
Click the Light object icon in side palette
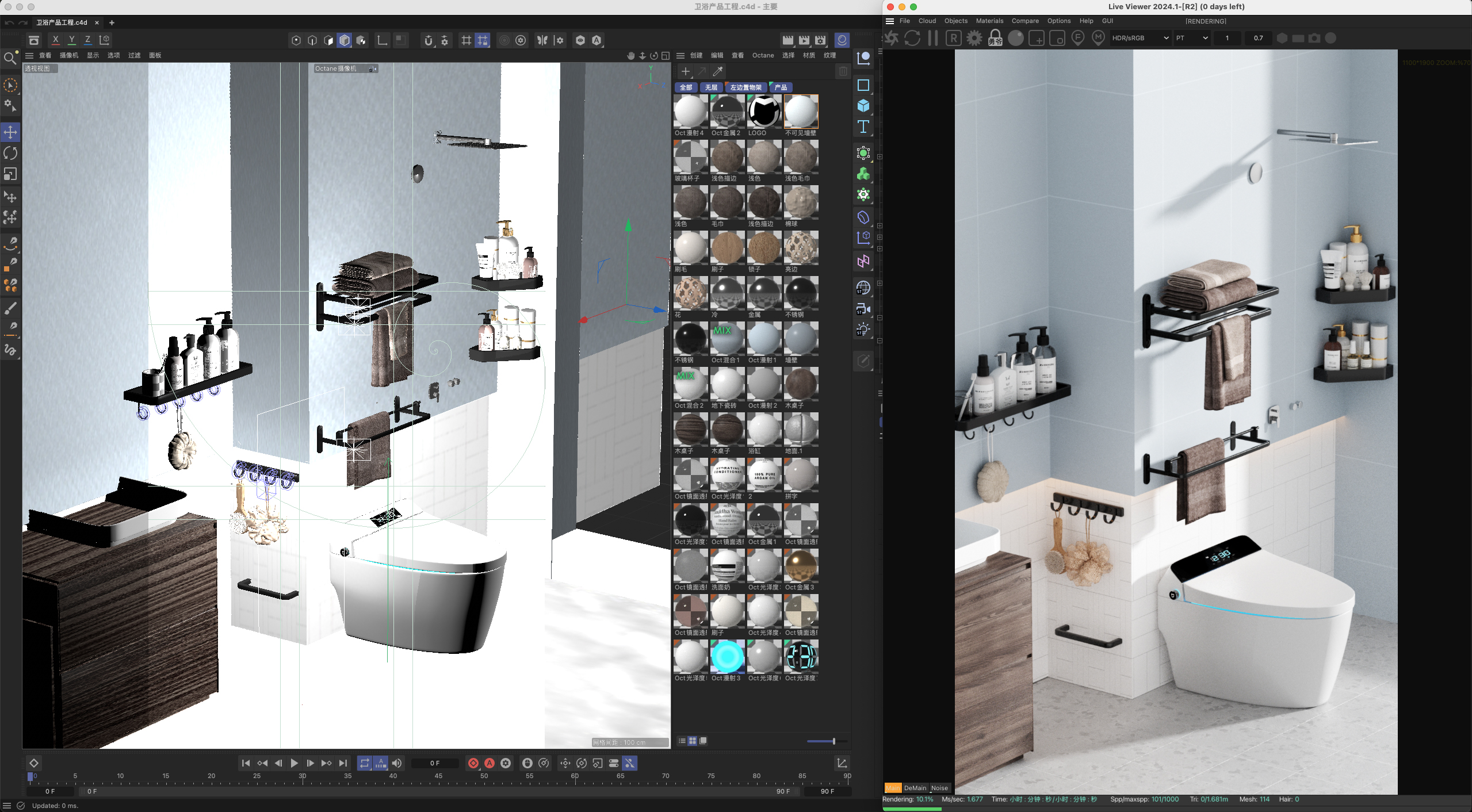click(x=863, y=330)
